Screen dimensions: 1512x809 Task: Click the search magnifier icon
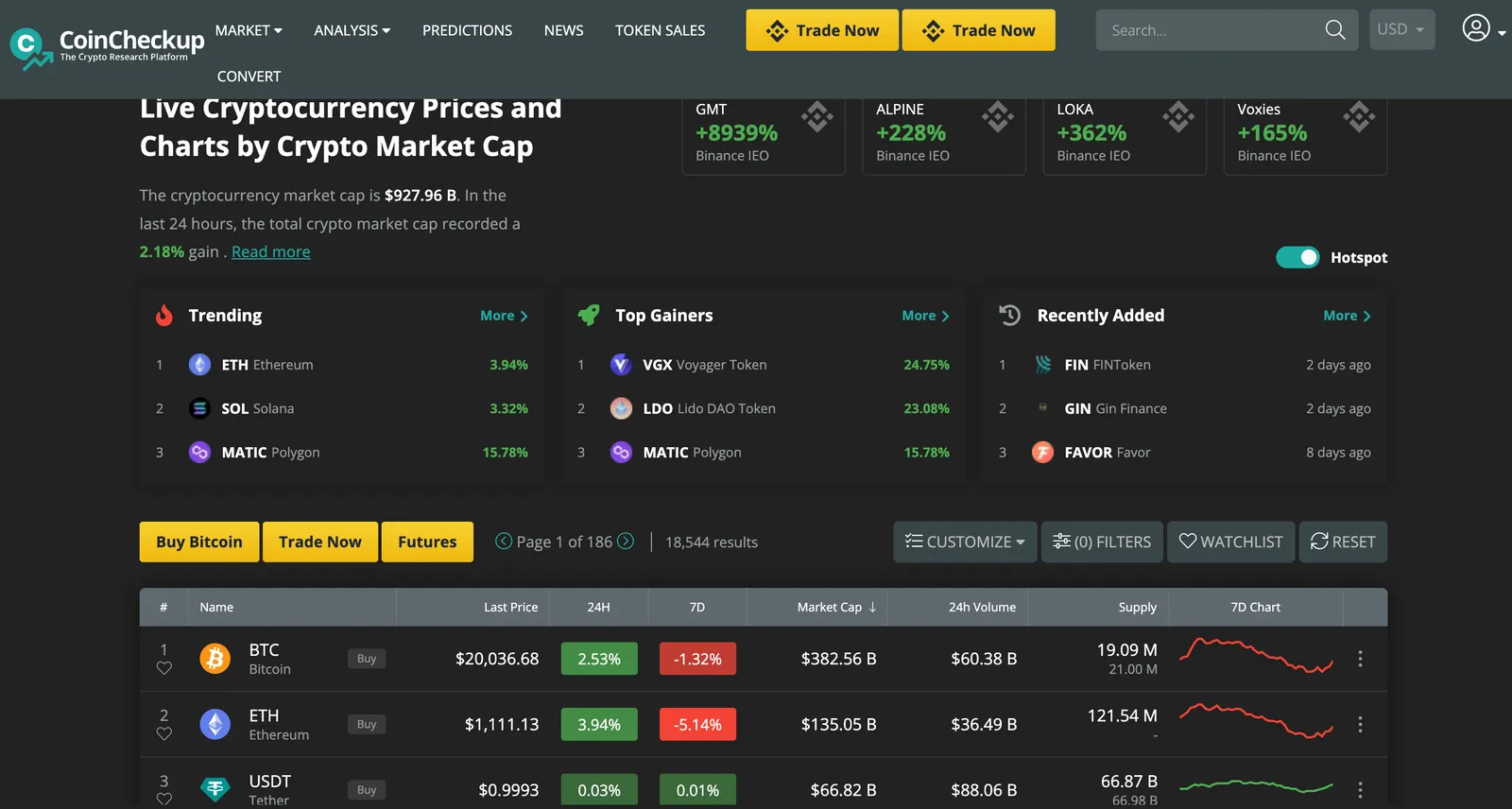point(1335,30)
